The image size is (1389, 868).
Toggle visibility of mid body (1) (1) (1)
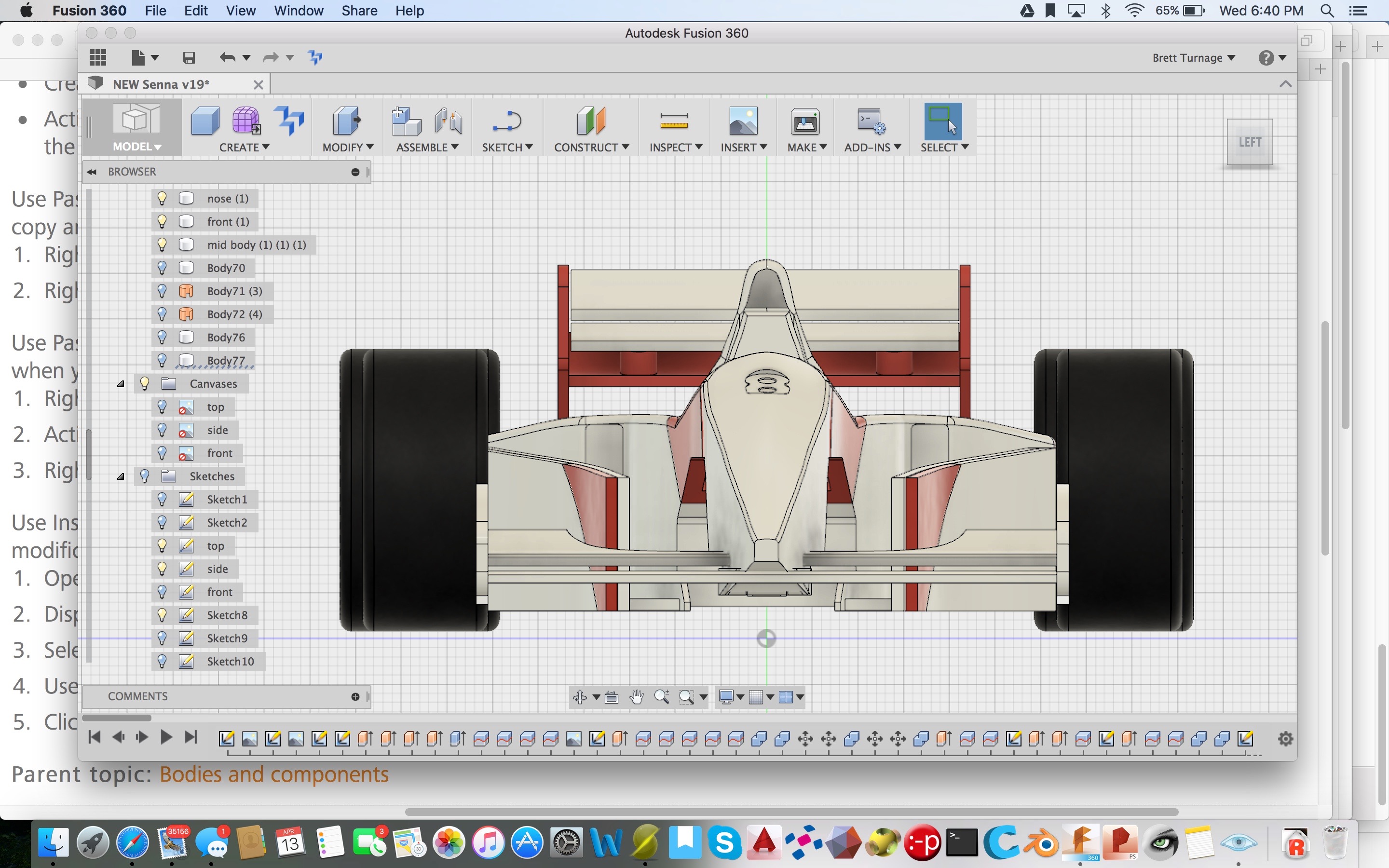(x=163, y=244)
